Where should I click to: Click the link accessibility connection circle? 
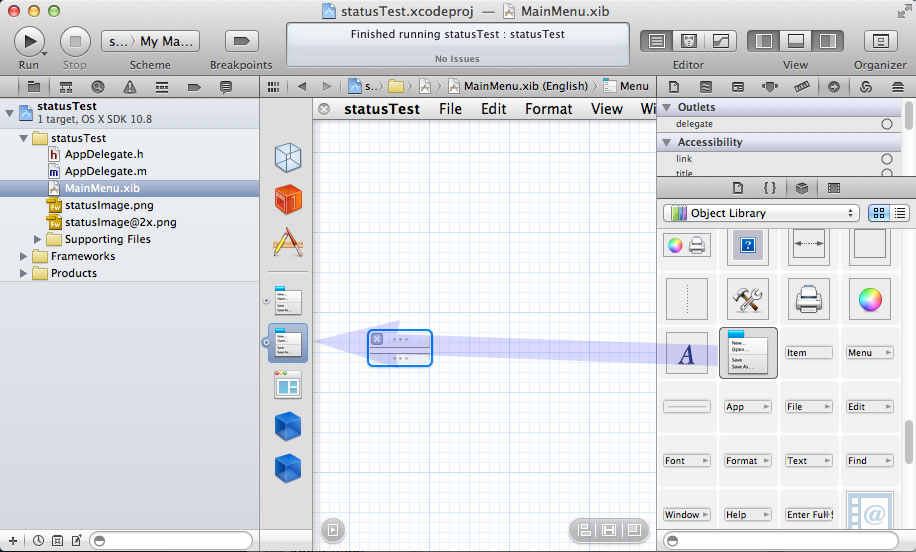point(887,159)
